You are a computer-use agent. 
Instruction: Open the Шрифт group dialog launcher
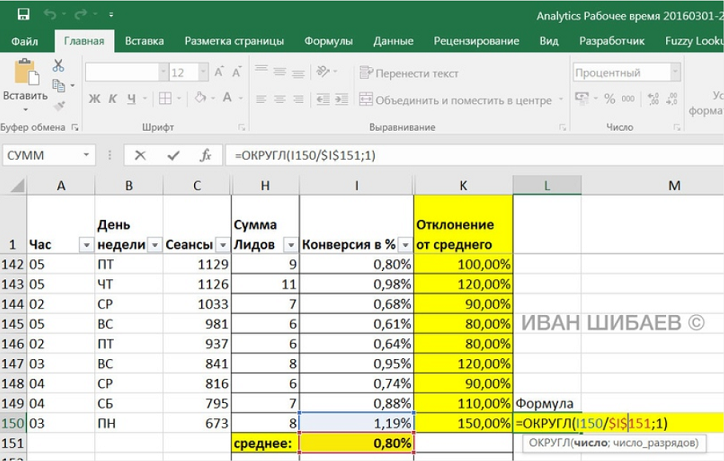(x=241, y=127)
